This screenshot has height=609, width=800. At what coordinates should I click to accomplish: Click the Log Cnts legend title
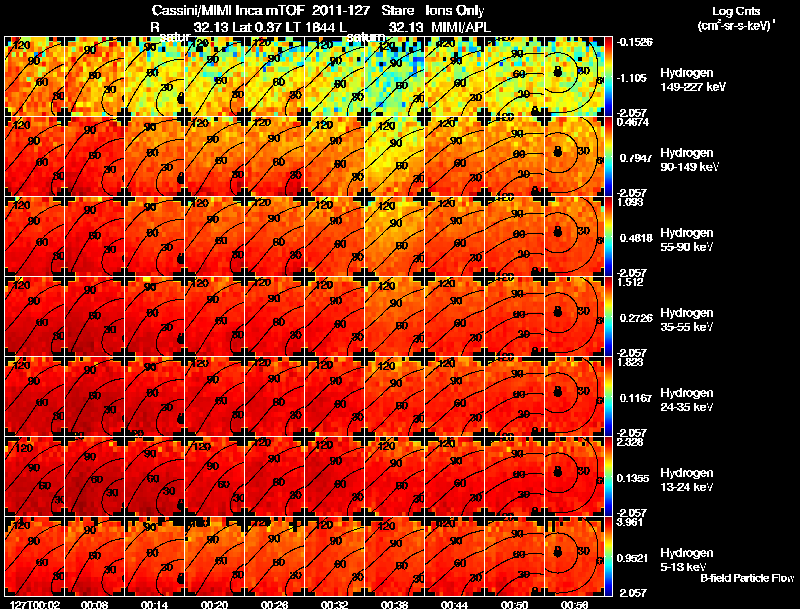[736, 11]
